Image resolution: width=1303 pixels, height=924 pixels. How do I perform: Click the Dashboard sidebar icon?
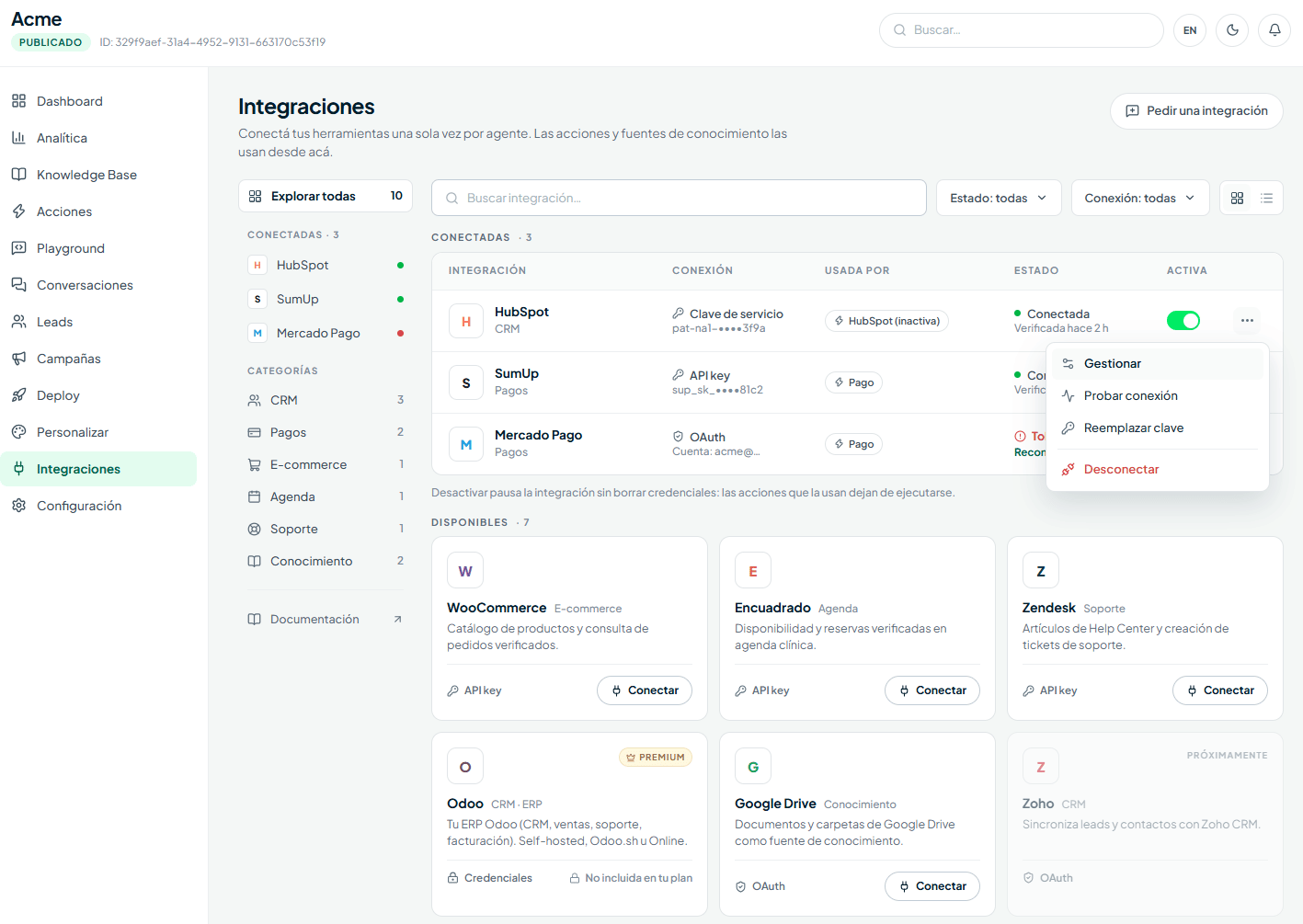pyautogui.click(x=18, y=101)
